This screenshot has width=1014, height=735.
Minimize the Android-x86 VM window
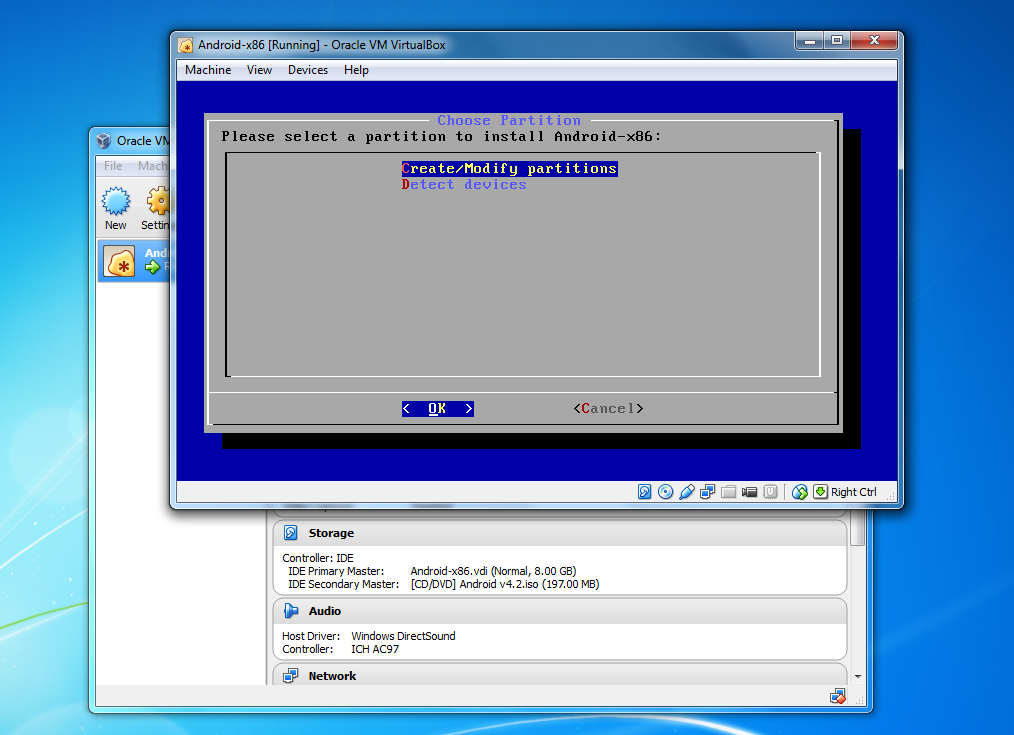[x=809, y=40]
